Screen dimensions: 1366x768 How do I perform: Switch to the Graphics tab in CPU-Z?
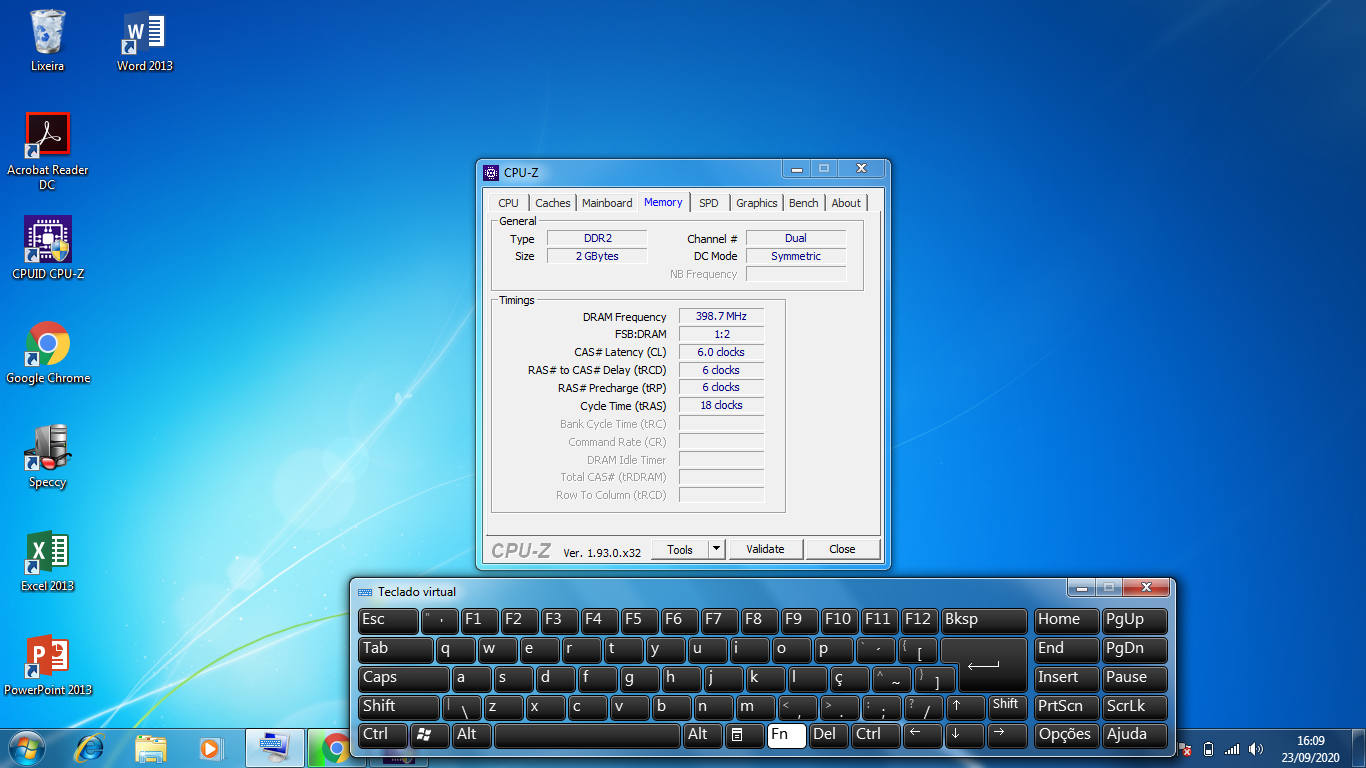(x=757, y=203)
